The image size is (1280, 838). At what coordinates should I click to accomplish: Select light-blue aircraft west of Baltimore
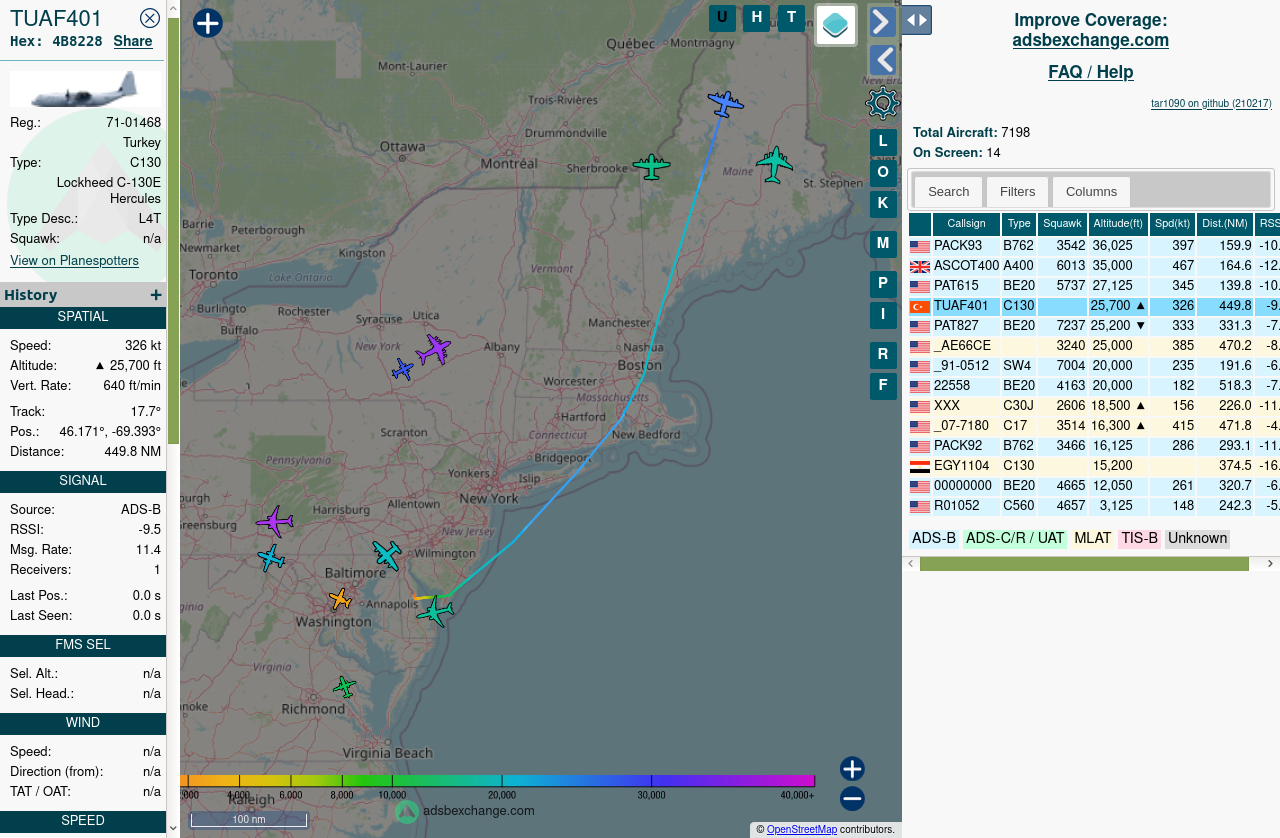[x=271, y=558]
